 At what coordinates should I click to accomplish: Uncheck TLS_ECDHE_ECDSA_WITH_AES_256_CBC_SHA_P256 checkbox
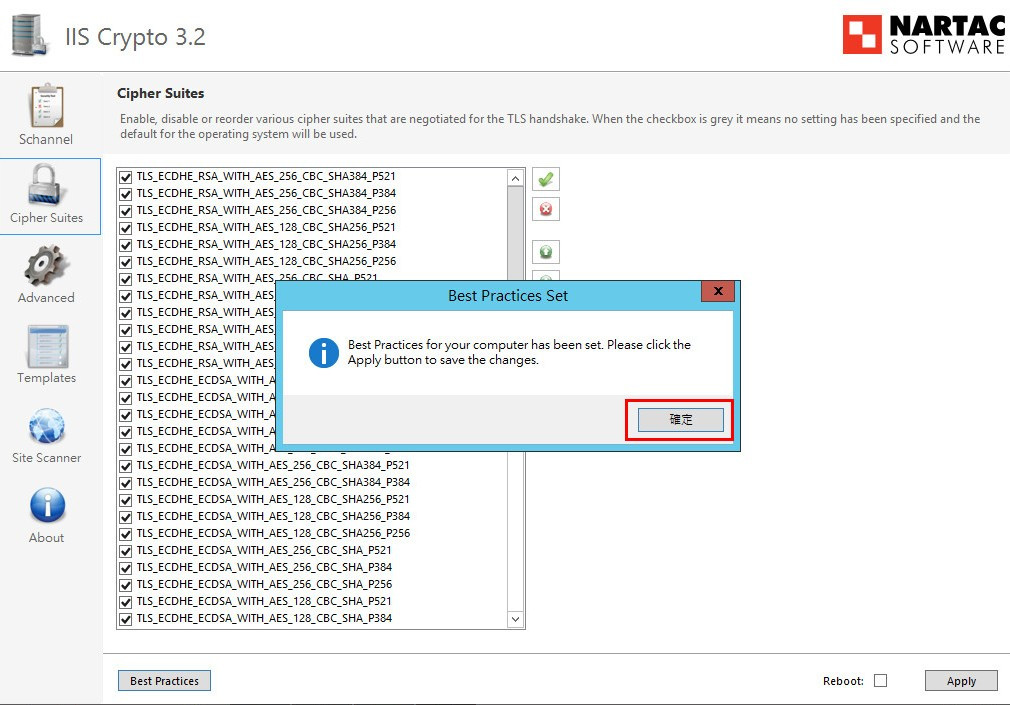coord(126,585)
